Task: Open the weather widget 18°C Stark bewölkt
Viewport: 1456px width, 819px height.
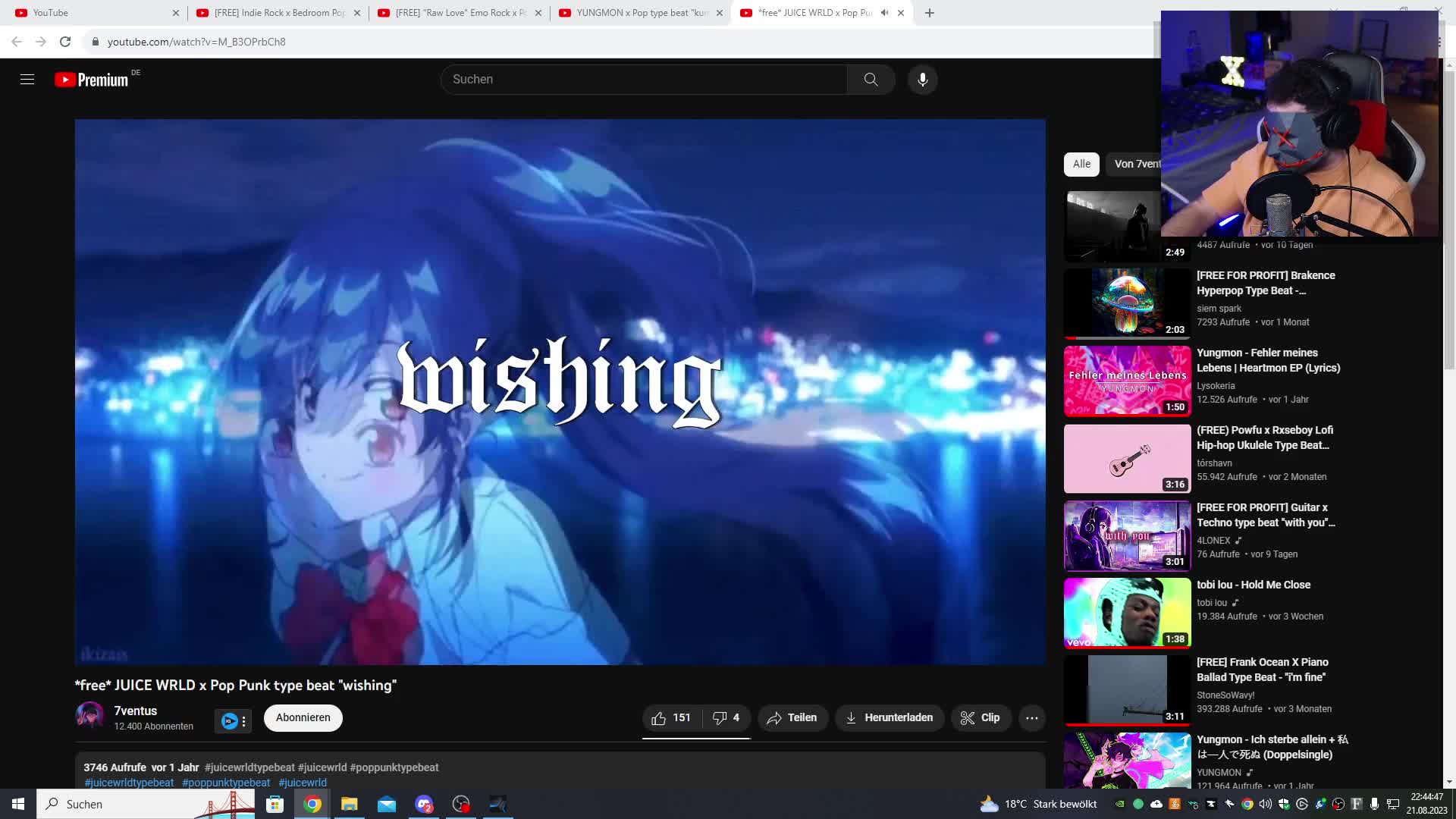Action: tap(1039, 804)
